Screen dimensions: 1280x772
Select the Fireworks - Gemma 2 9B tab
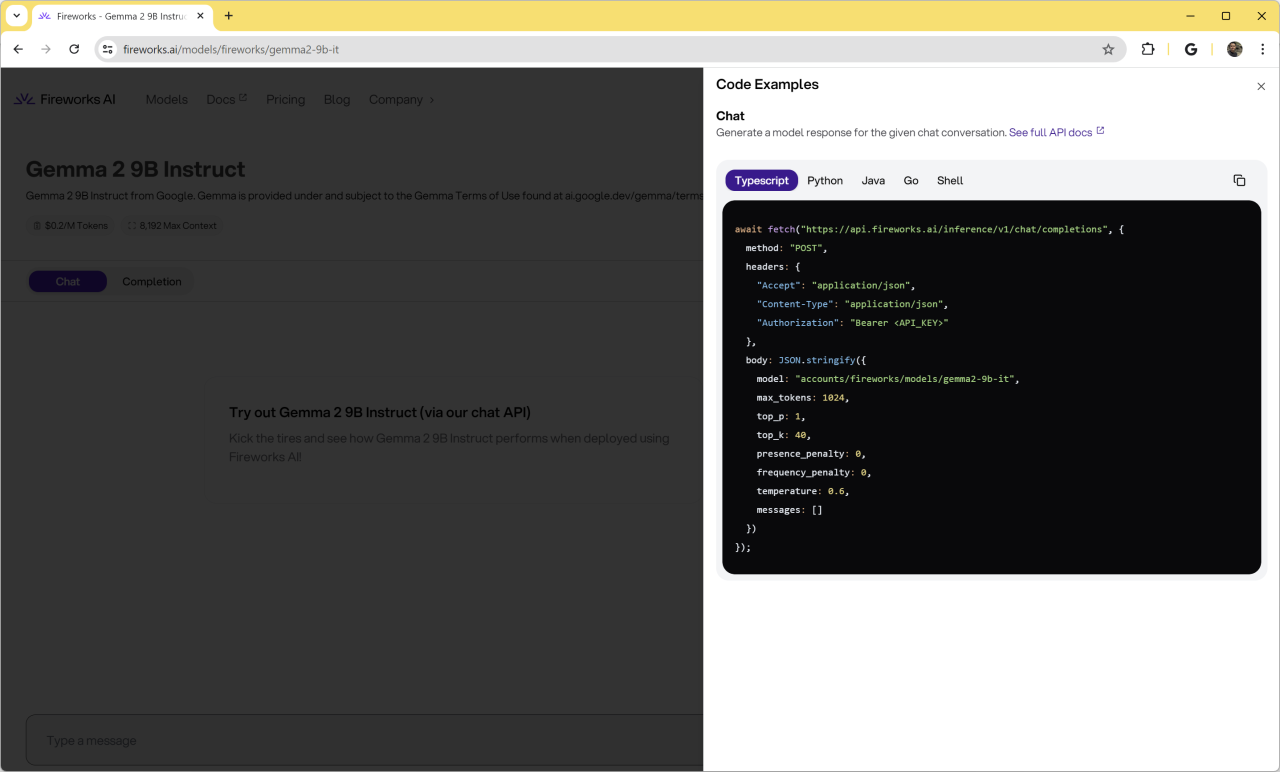point(121,16)
